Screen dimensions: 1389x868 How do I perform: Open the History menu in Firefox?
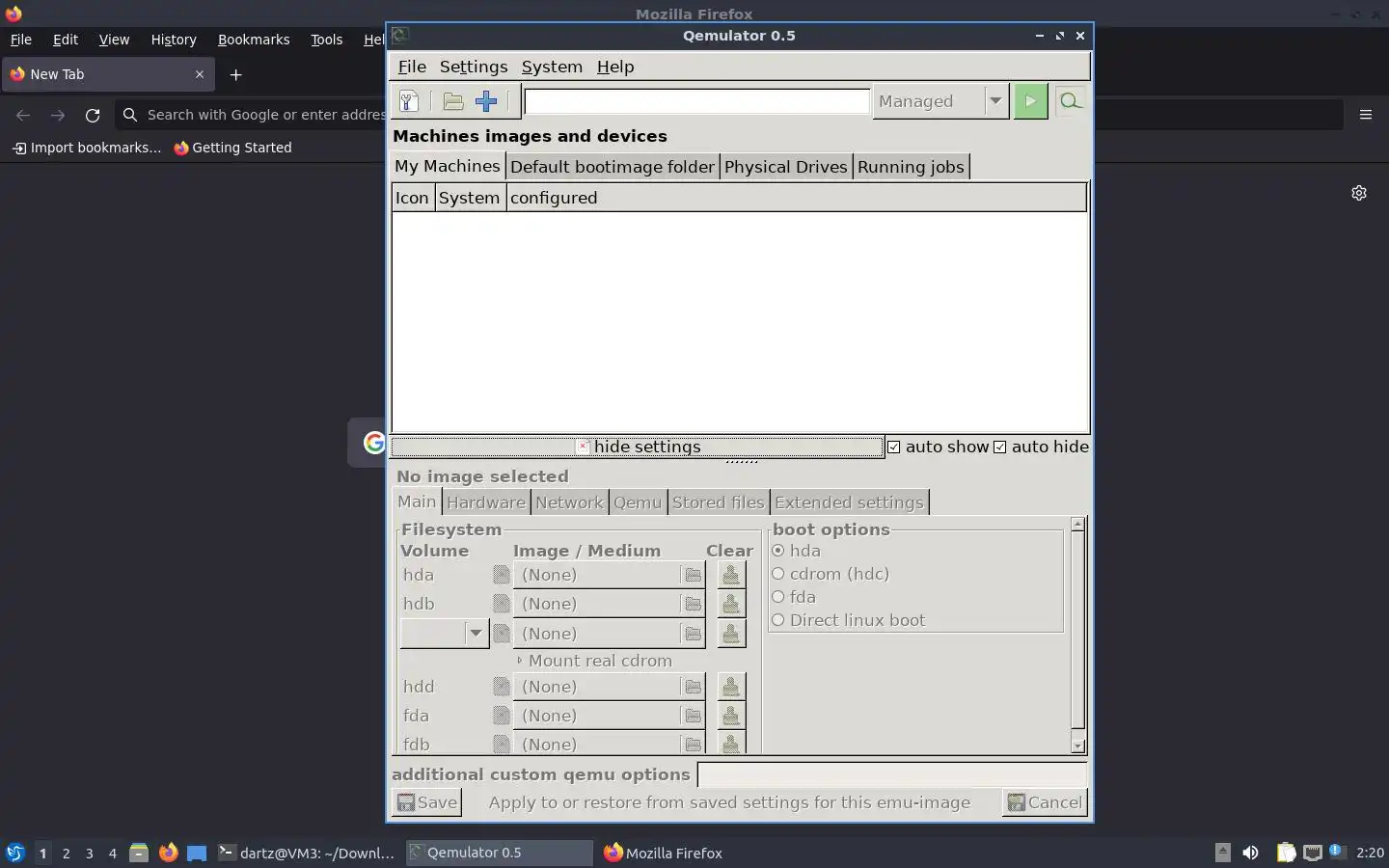click(174, 40)
